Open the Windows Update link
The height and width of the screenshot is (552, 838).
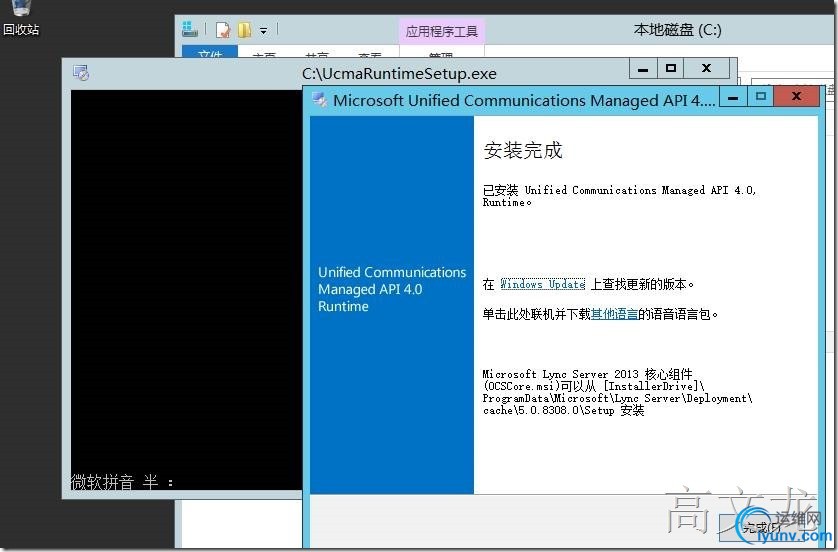pos(542,284)
